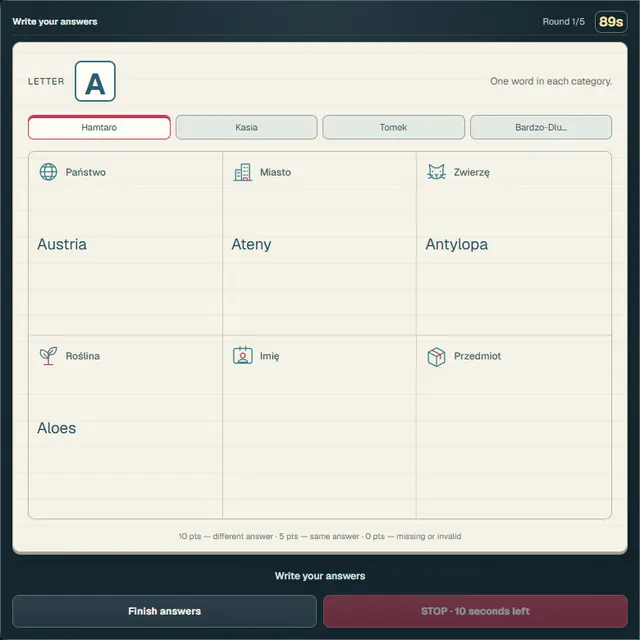Viewport: 640px width, 640px height.
Task: Click the buildings icon beside Miasto
Action: (x=242, y=172)
